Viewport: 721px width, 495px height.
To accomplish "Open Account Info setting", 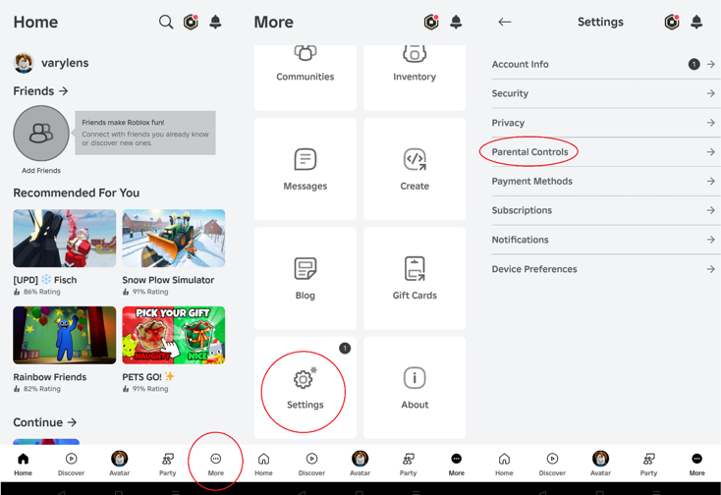I will pos(603,64).
